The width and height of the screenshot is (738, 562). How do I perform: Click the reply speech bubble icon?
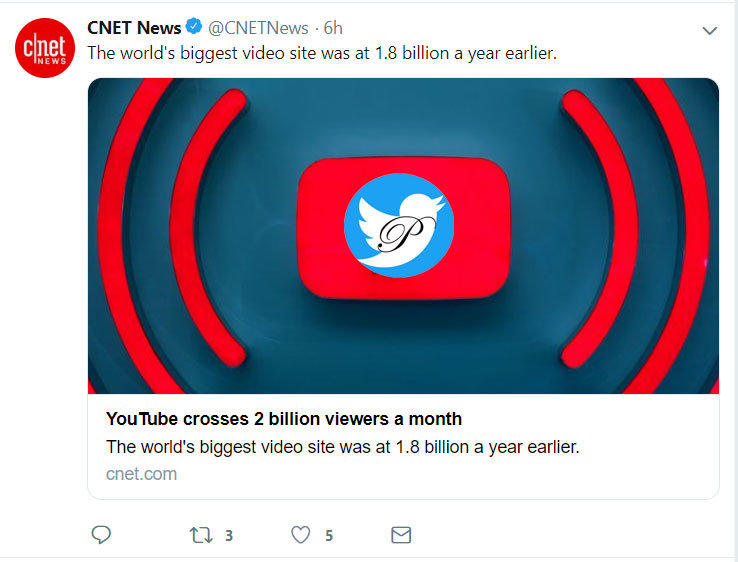point(101,535)
